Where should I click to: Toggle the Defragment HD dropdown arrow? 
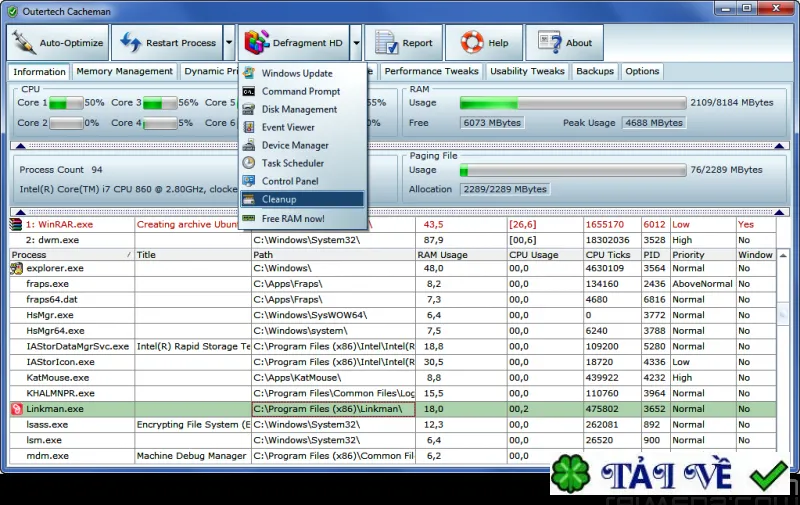point(356,43)
